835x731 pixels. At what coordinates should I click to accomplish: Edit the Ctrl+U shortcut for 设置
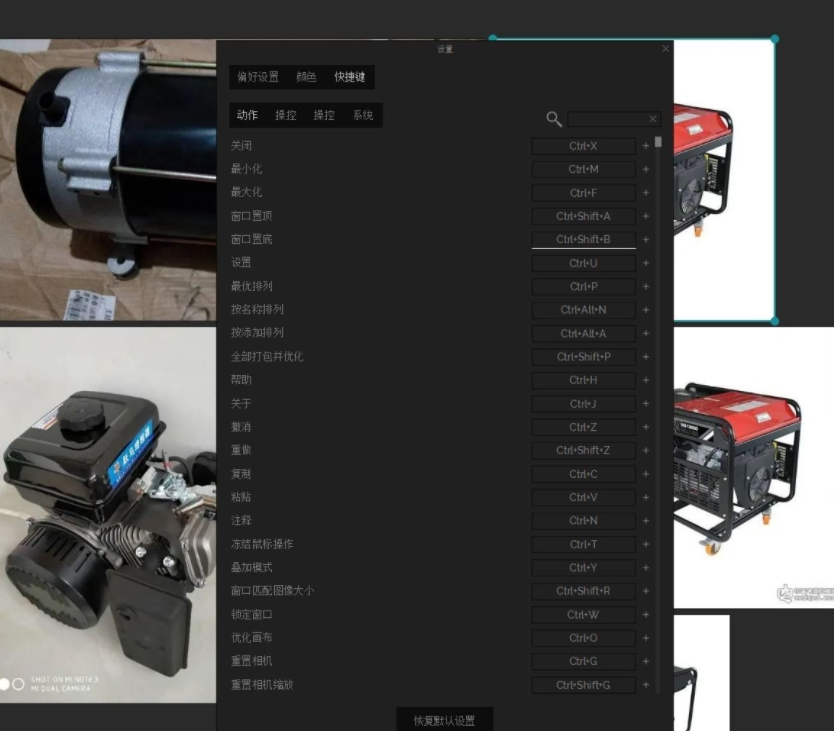(584, 263)
